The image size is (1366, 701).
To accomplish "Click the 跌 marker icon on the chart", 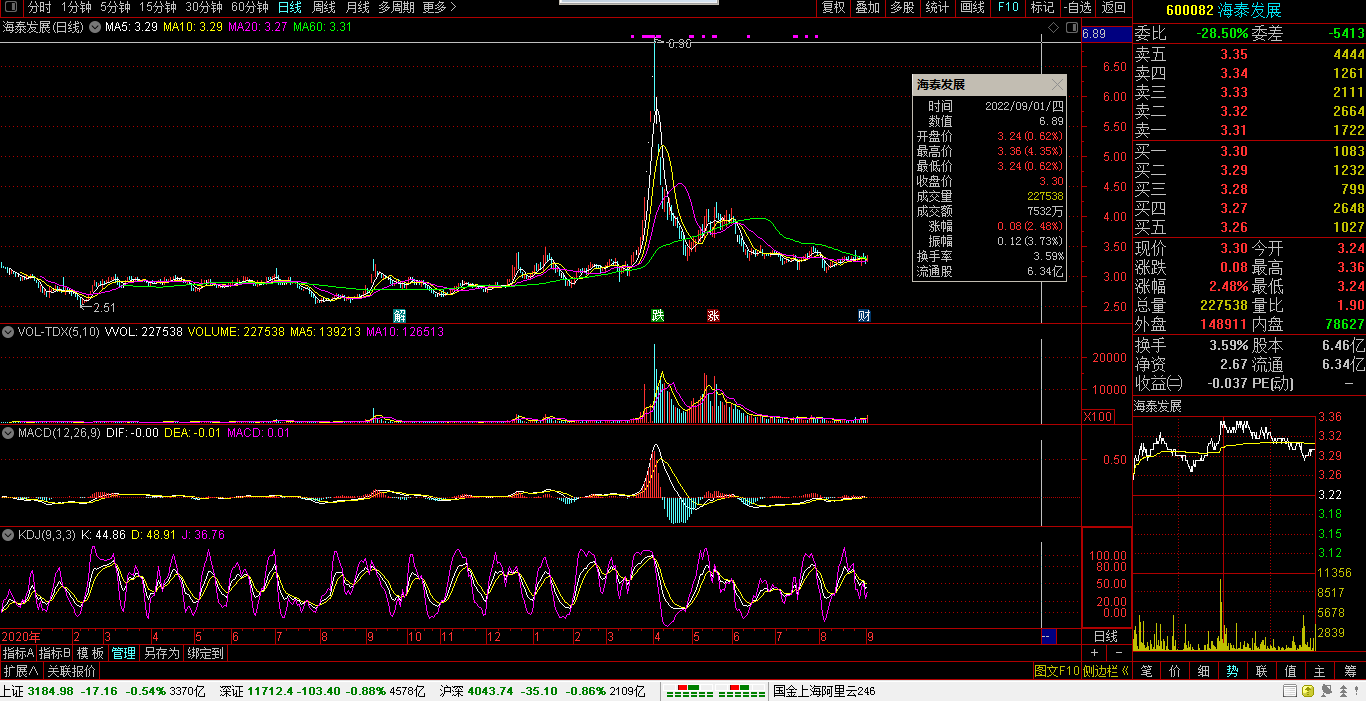I will [x=657, y=315].
